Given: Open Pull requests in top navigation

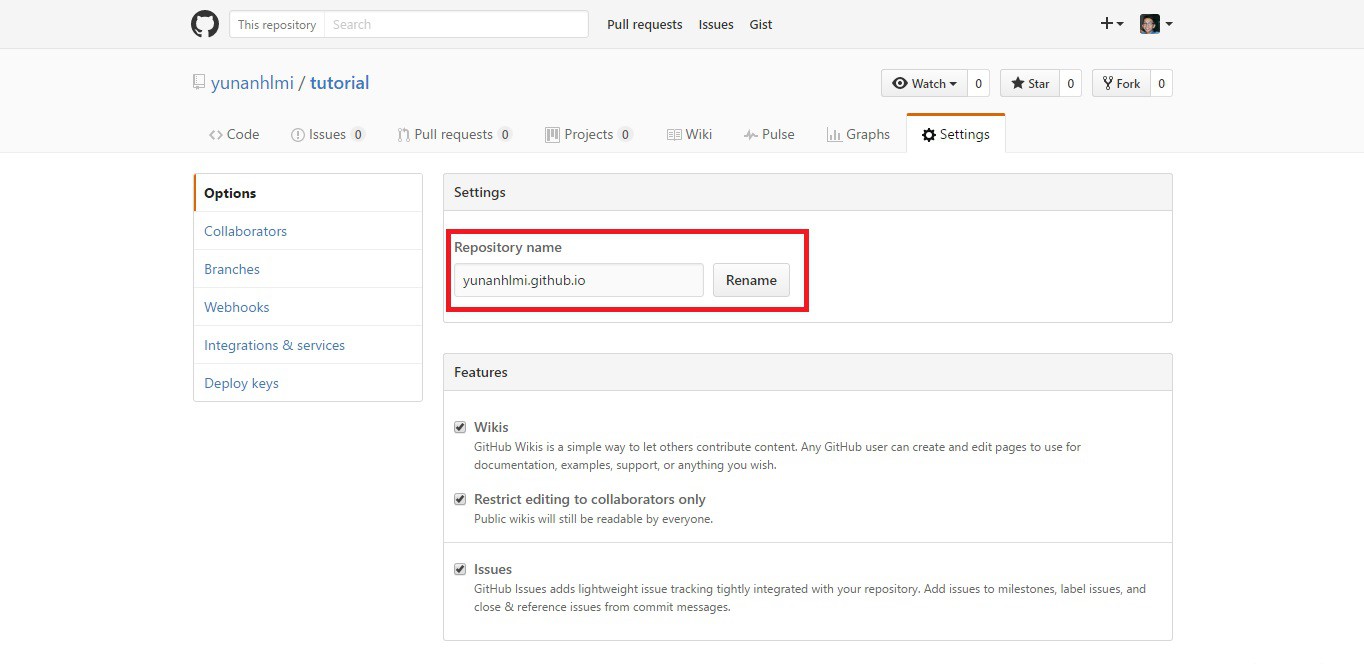Looking at the screenshot, I should [x=645, y=24].
